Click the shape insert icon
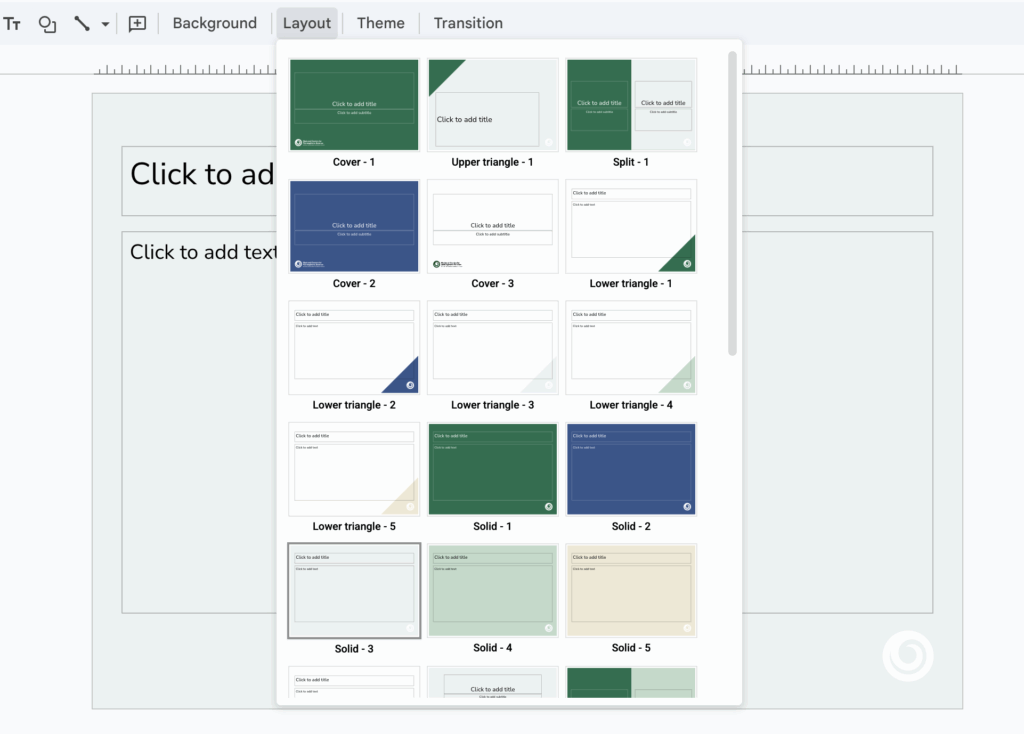This screenshot has width=1024, height=734. tap(47, 23)
